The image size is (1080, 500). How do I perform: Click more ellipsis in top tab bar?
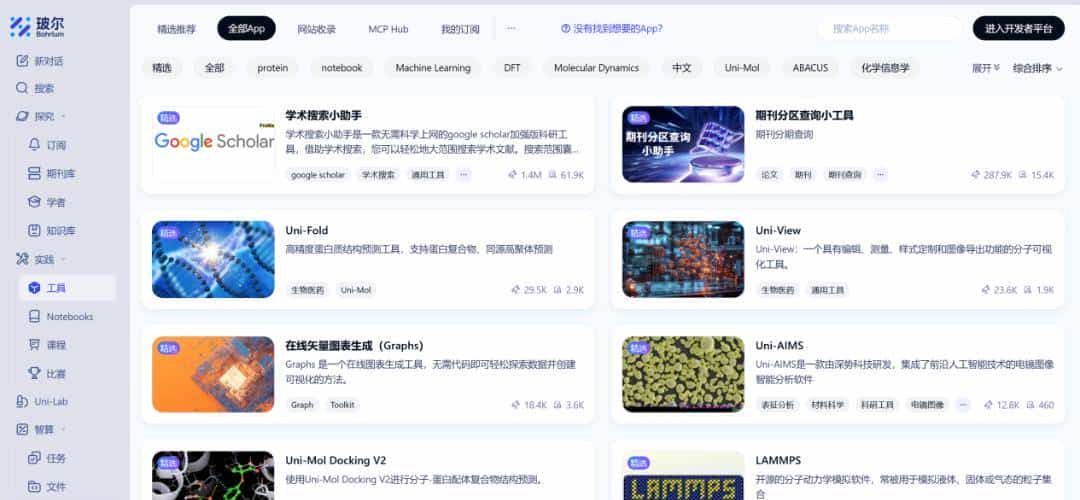tap(511, 28)
